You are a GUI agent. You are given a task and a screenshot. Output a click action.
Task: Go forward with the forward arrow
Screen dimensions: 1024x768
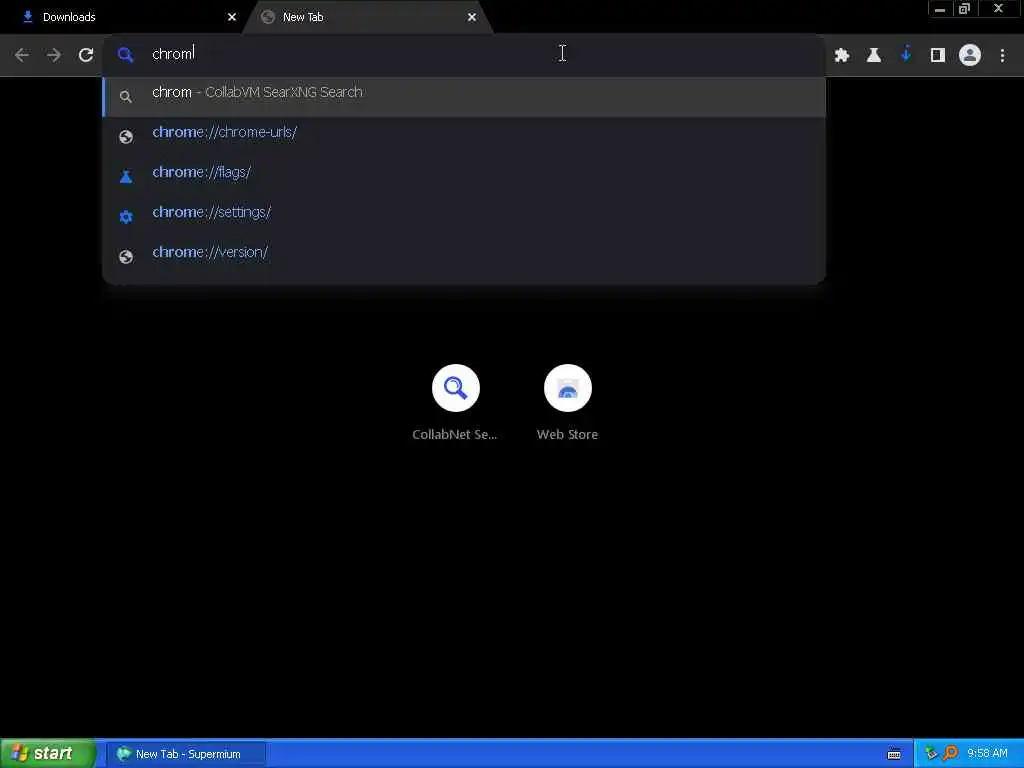coord(54,55)
